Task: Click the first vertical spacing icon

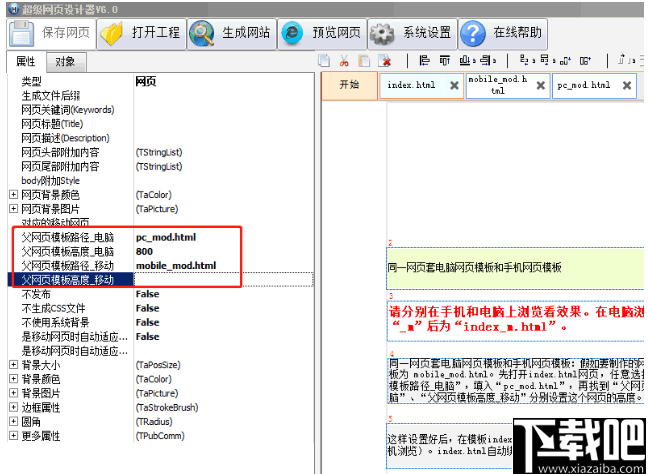Action: click(525, 61)
